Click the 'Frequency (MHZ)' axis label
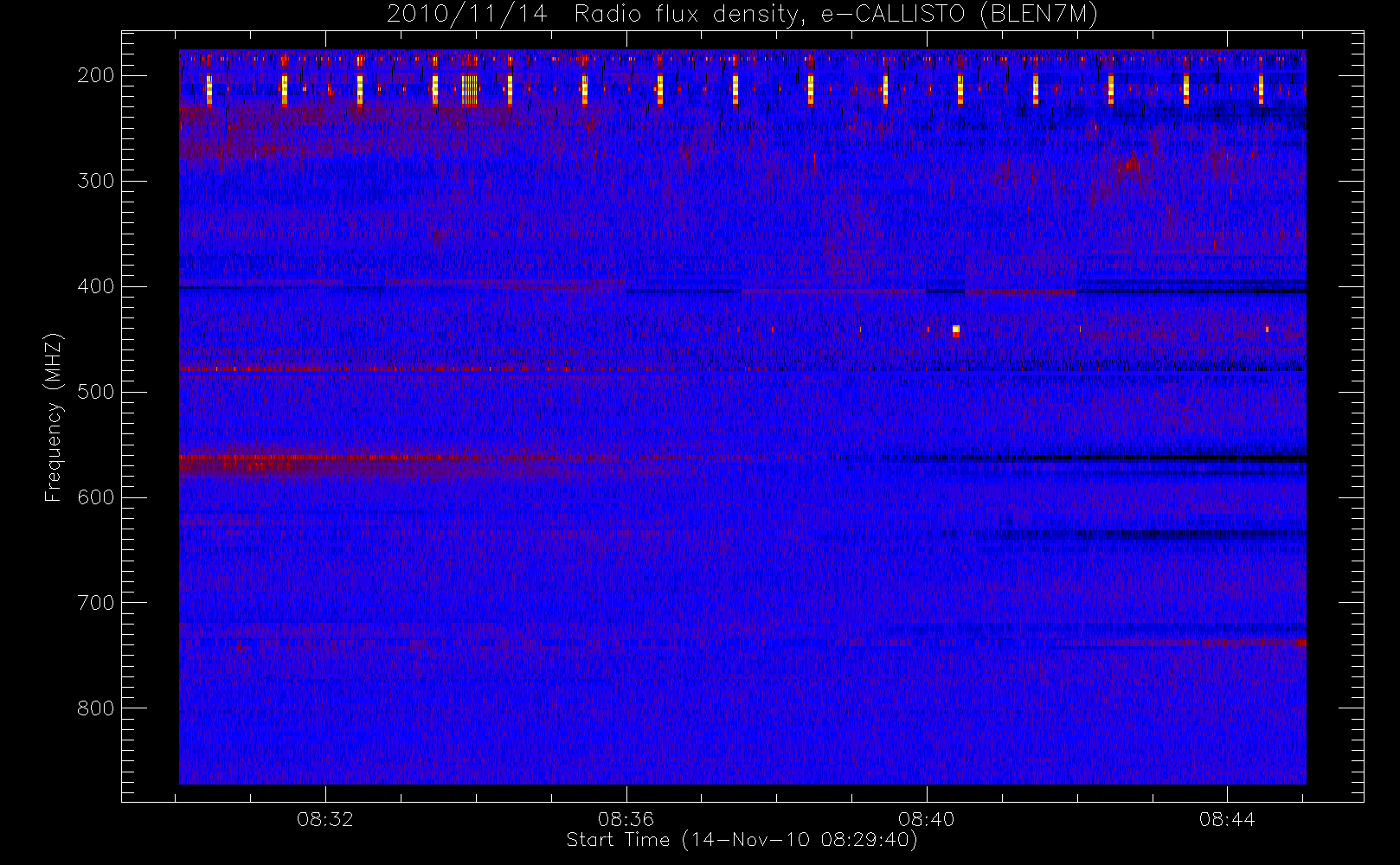The image size is (1400, 865). tap(53, 417)
